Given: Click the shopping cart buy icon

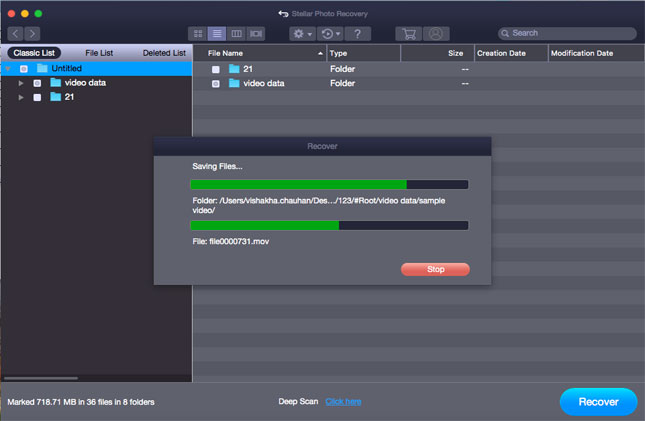Looking at the screenshot, I should 408,34.
